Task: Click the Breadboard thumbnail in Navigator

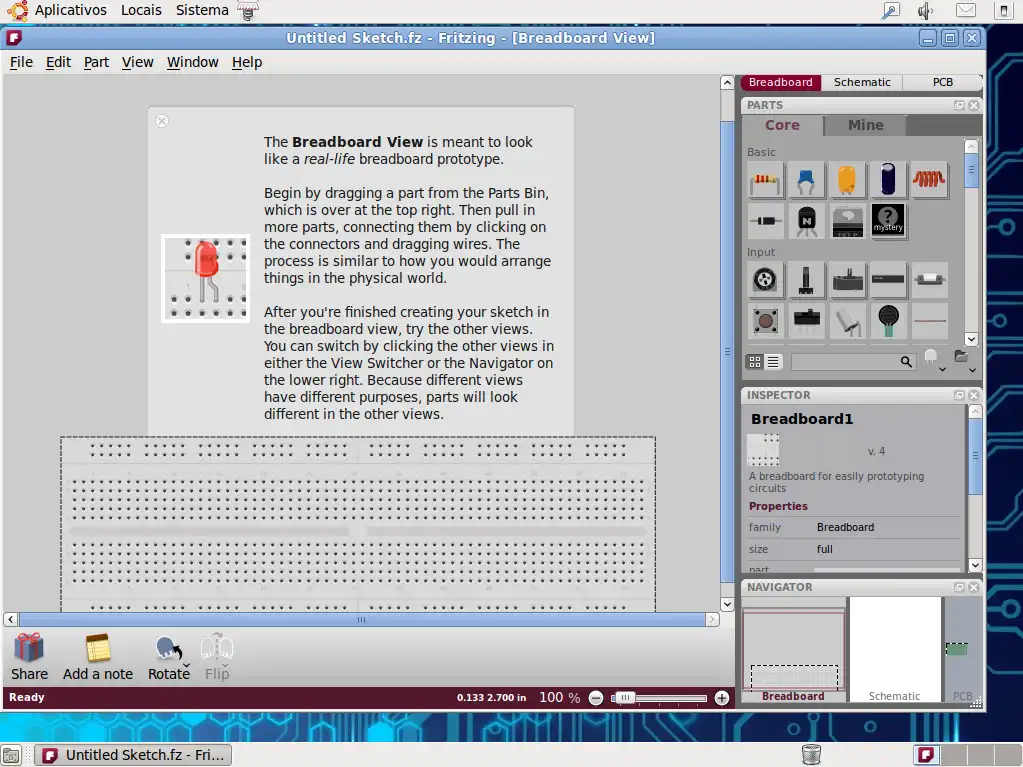Action: [x=793, y=651]
